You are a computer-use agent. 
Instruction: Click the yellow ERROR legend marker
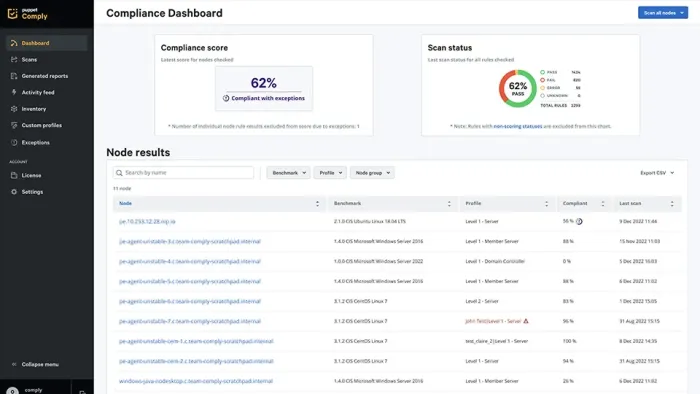click(542, 88)
